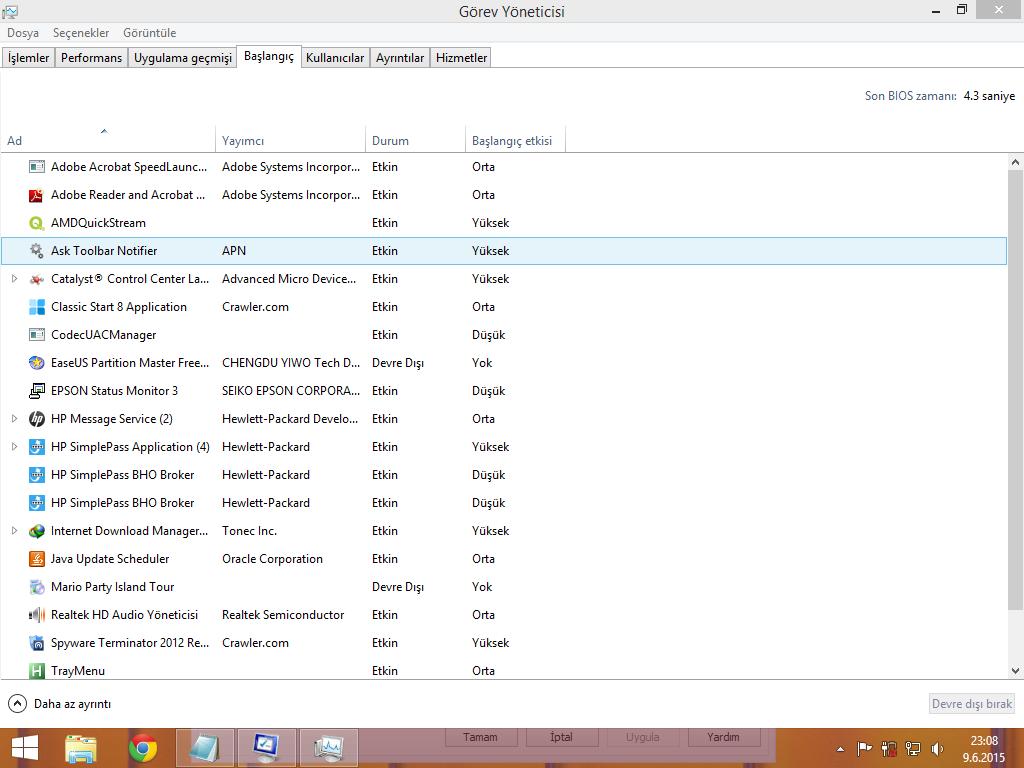Sort by the Ad column header
Screen dimensions: 1024x768
click(x=108, y=140)
